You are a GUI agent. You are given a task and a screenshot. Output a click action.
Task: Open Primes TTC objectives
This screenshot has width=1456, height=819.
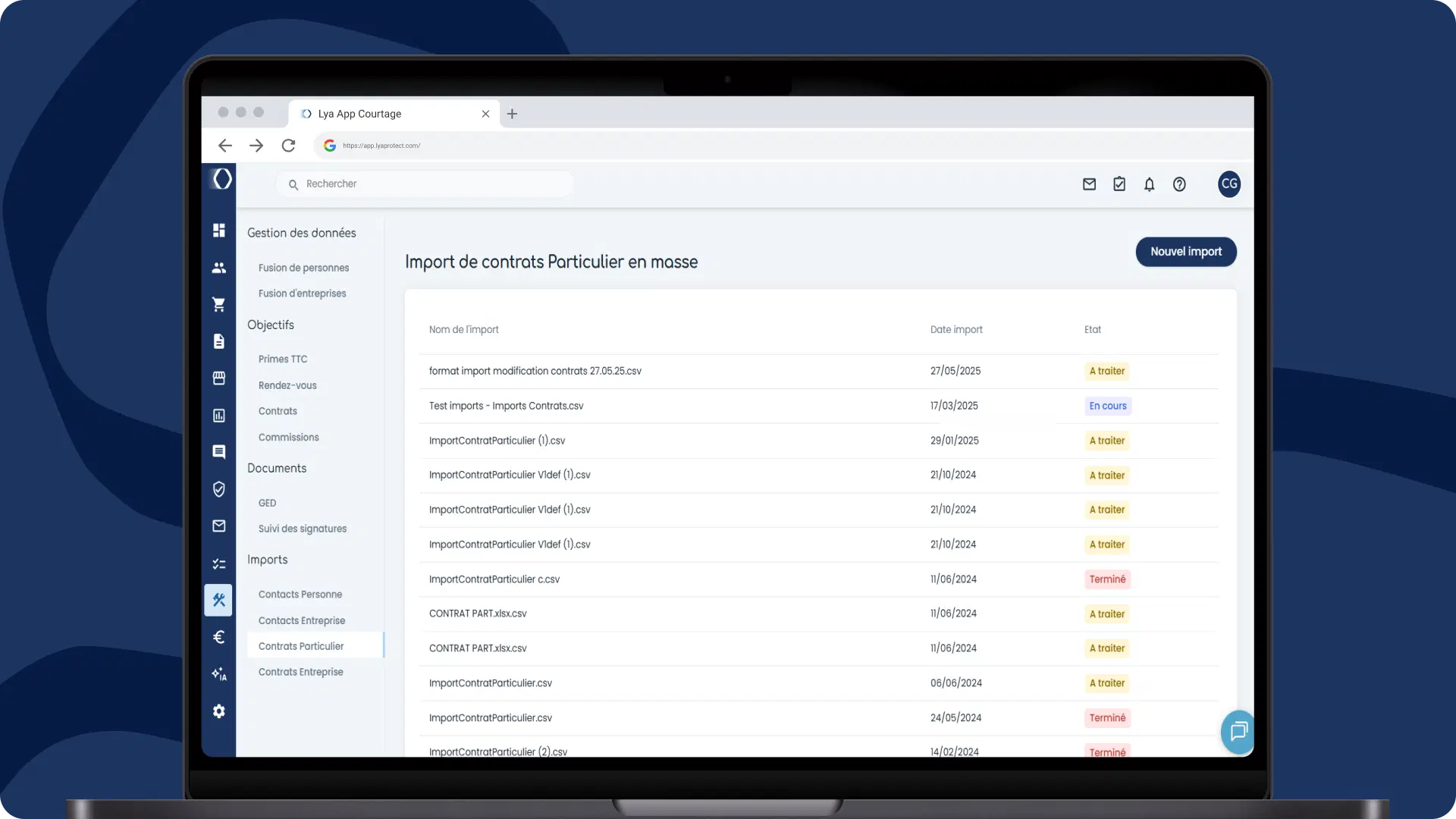(x=283, y=359)
